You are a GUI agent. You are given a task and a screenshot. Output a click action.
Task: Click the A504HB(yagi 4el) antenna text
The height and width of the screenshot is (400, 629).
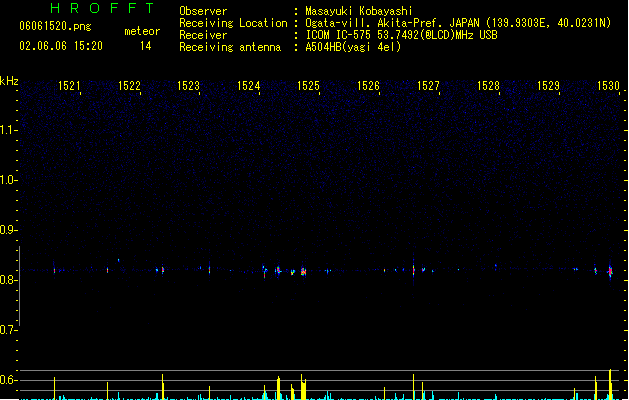[353, 47]
